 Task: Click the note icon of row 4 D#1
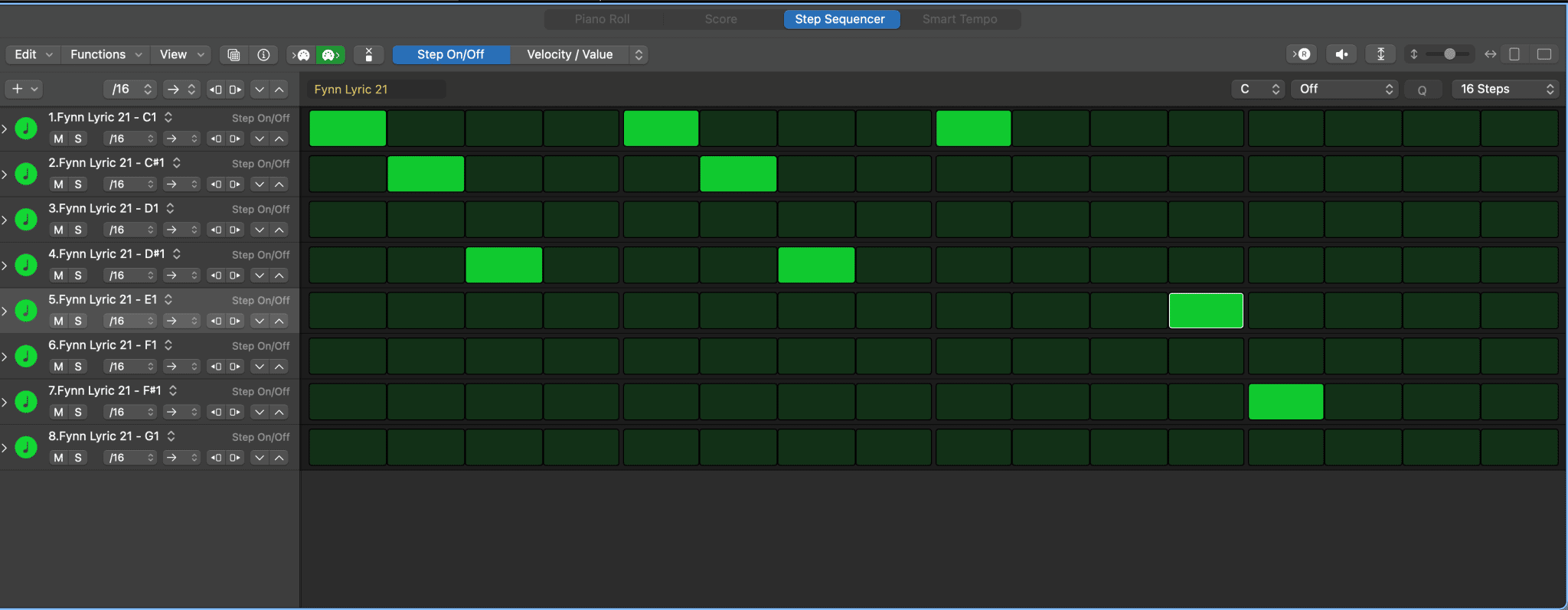click(x=26, y=265)
